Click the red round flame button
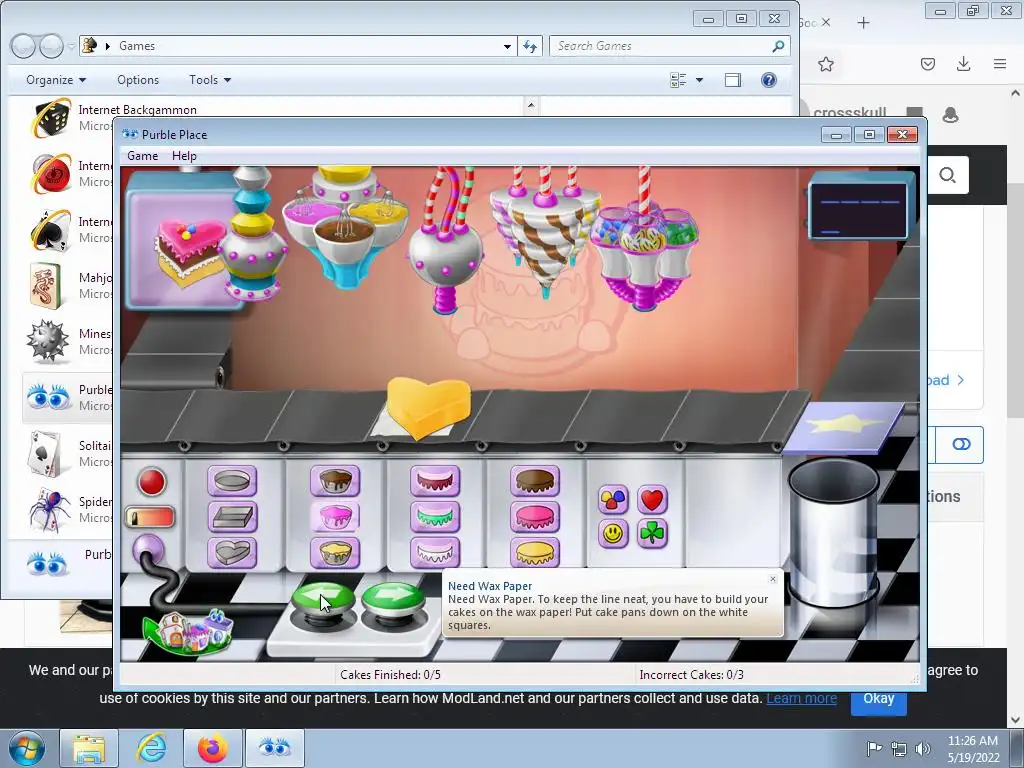The width and height of the screenshot is (1024, 768). tap(152, 482)
